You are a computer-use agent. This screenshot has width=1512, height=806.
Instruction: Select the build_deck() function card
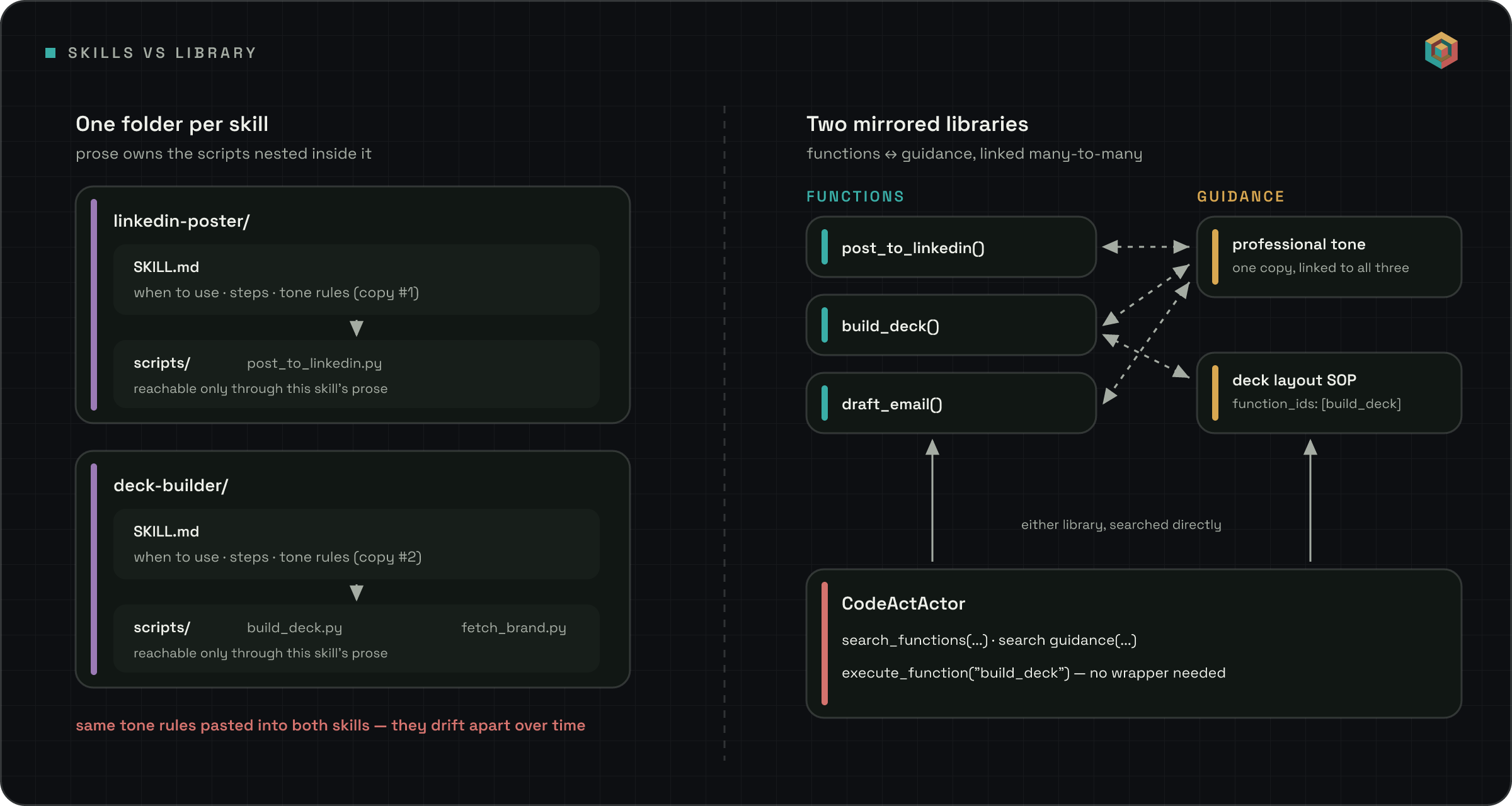951,325
